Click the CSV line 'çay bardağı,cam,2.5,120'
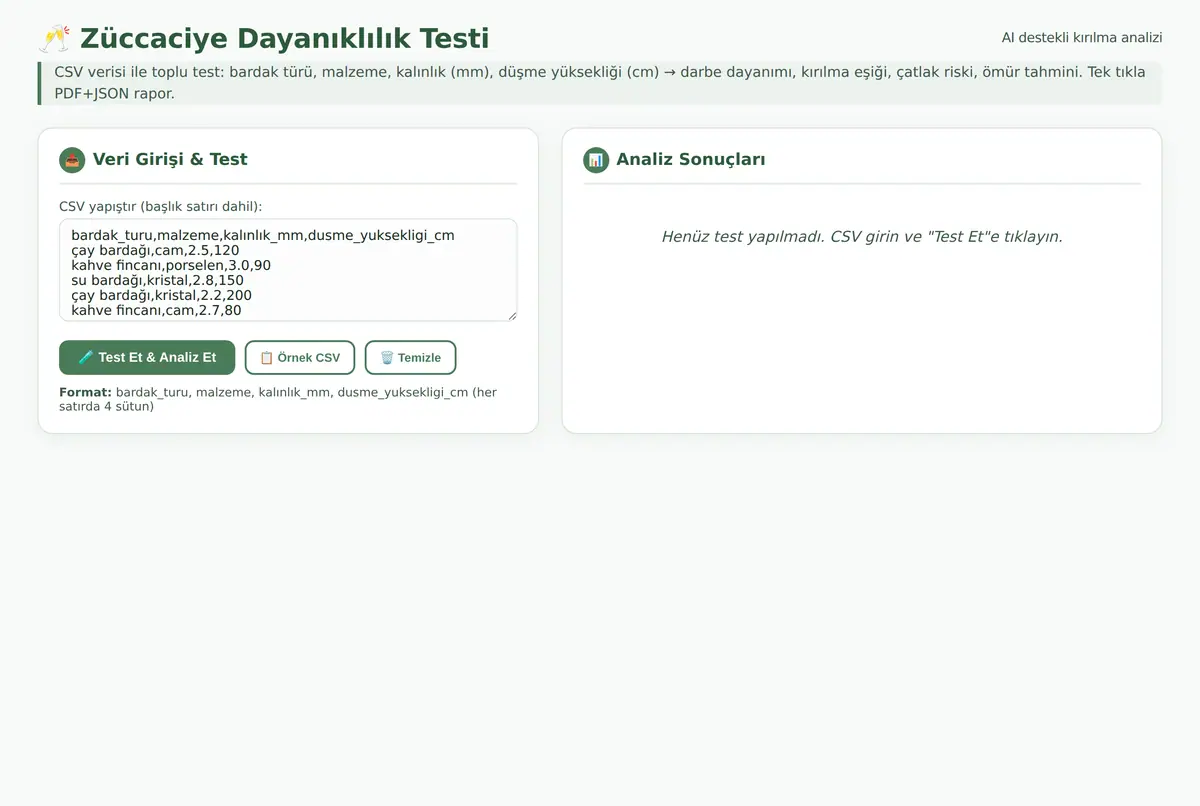 click(155, 250)
